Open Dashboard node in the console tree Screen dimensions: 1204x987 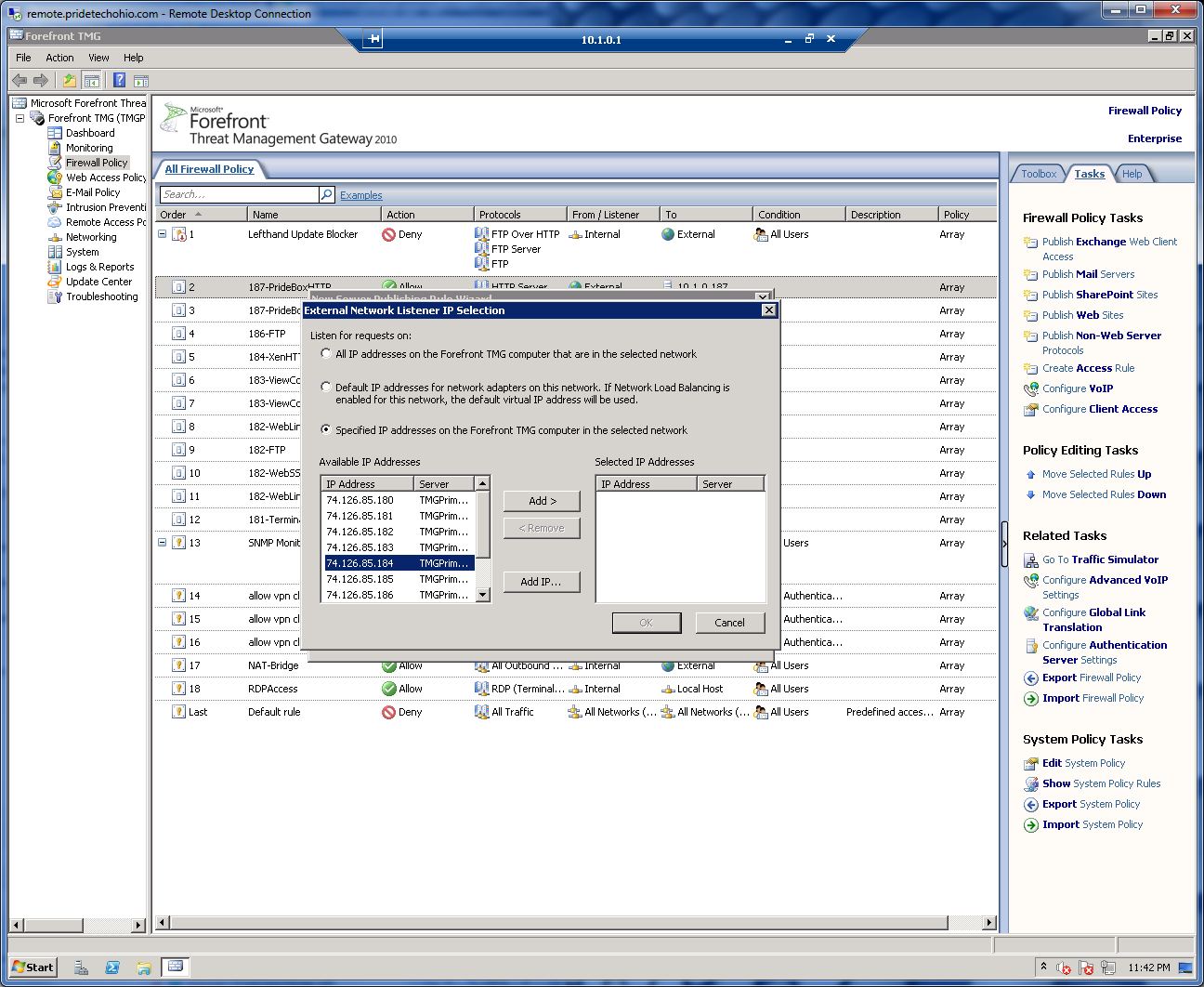90,133
